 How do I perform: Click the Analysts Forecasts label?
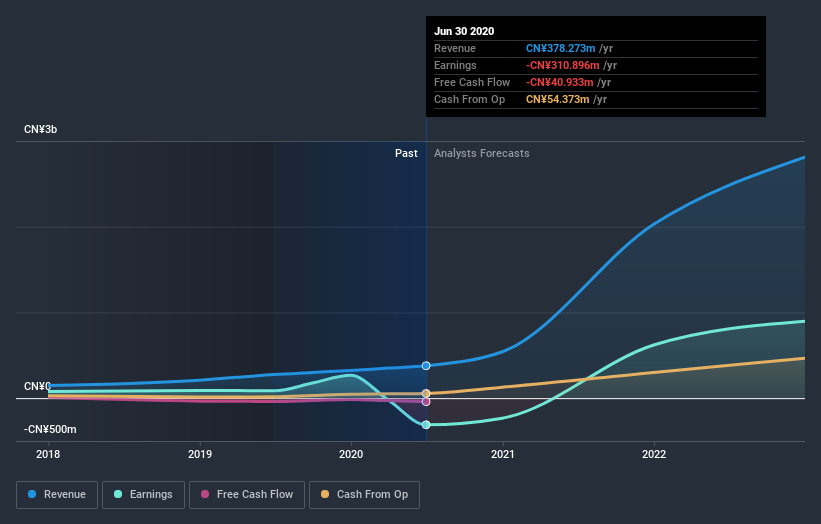tap(482, 153)
